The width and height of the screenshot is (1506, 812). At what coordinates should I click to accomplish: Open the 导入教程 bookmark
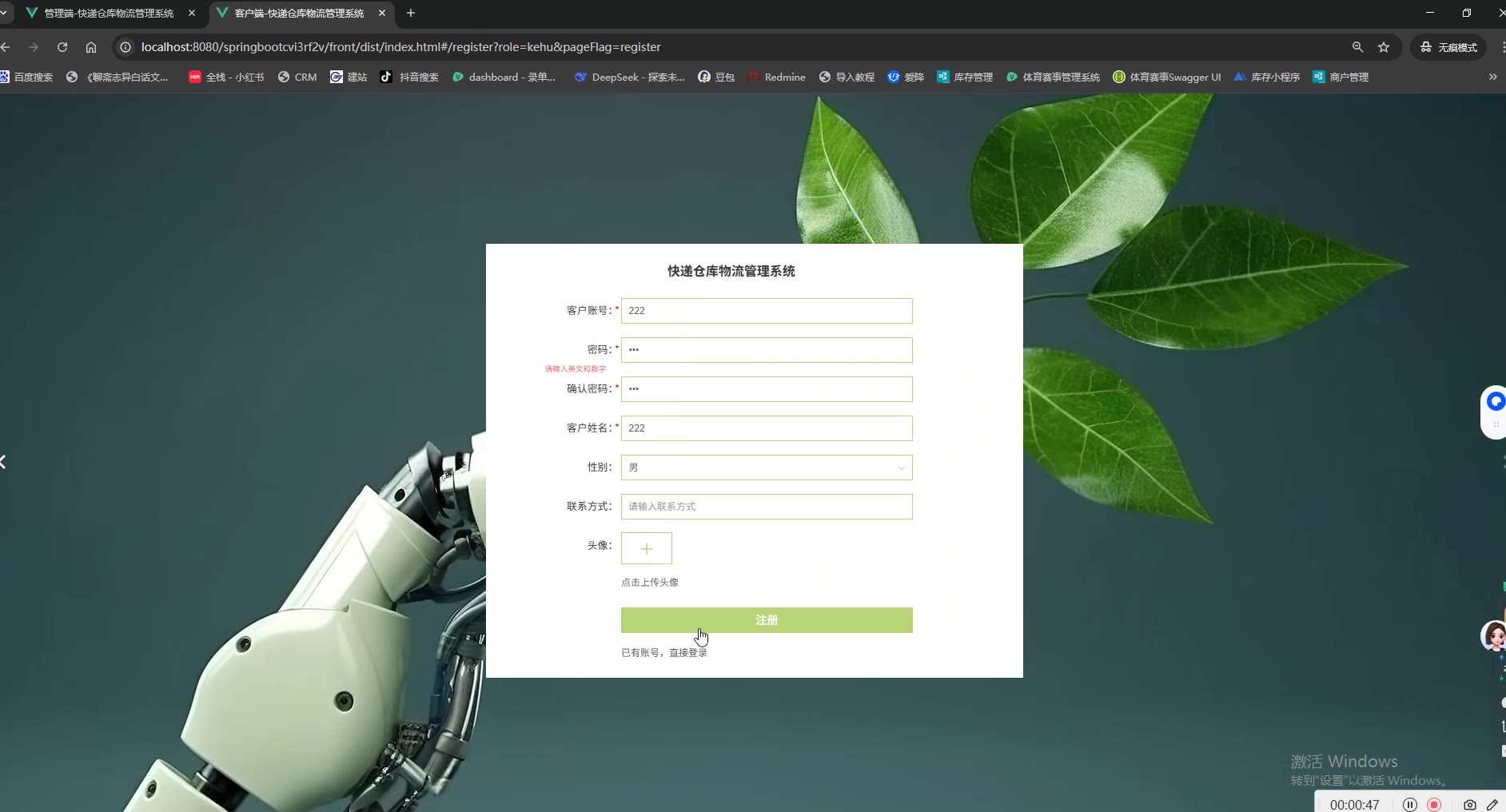click(847, 77)
